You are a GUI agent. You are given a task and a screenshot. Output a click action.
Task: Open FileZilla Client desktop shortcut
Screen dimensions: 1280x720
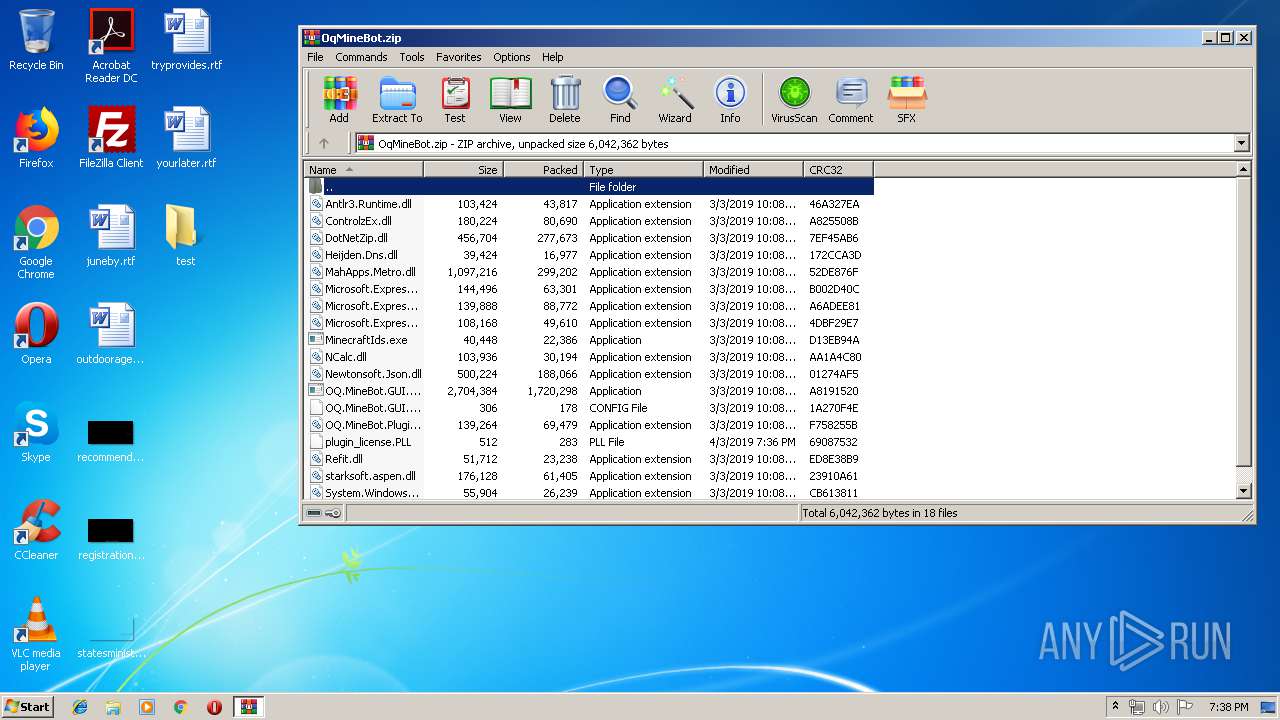pyautogui.click(x=111, y=138)
